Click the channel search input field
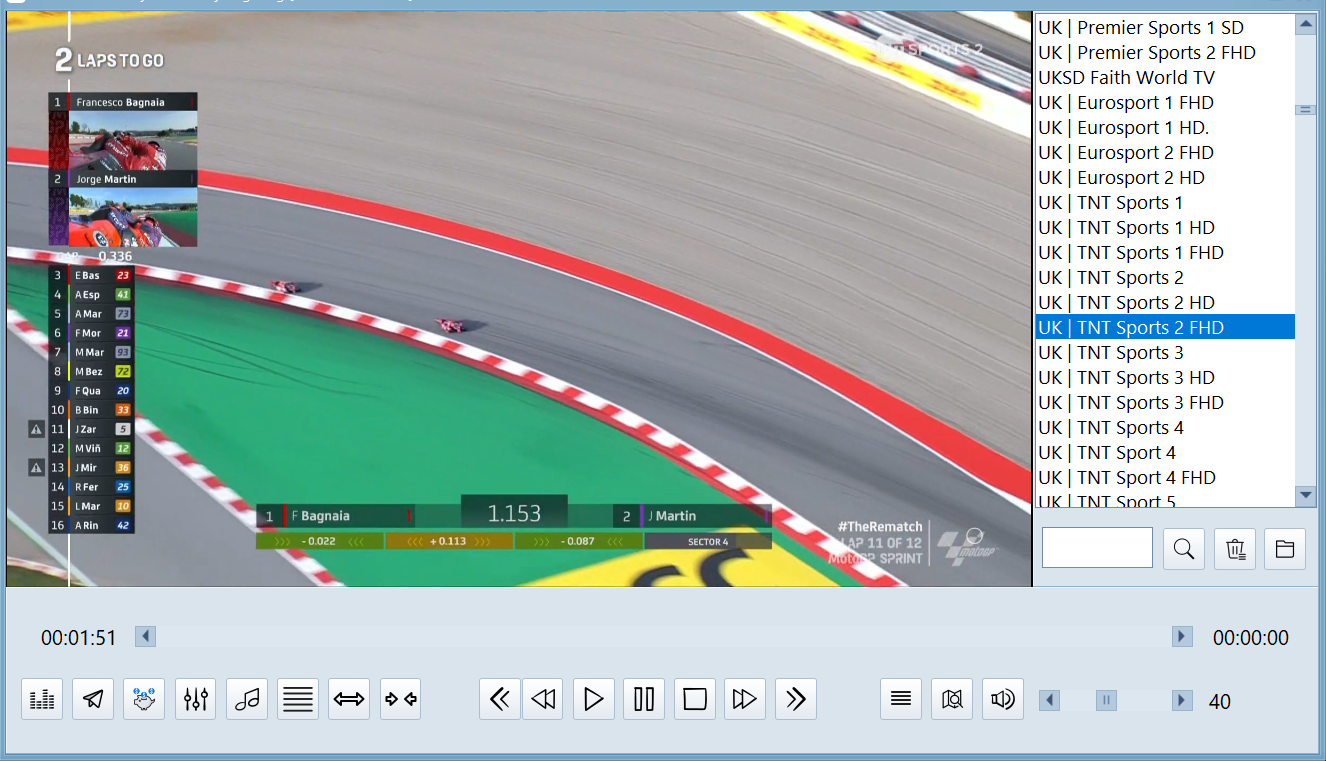 (1097, 548)
